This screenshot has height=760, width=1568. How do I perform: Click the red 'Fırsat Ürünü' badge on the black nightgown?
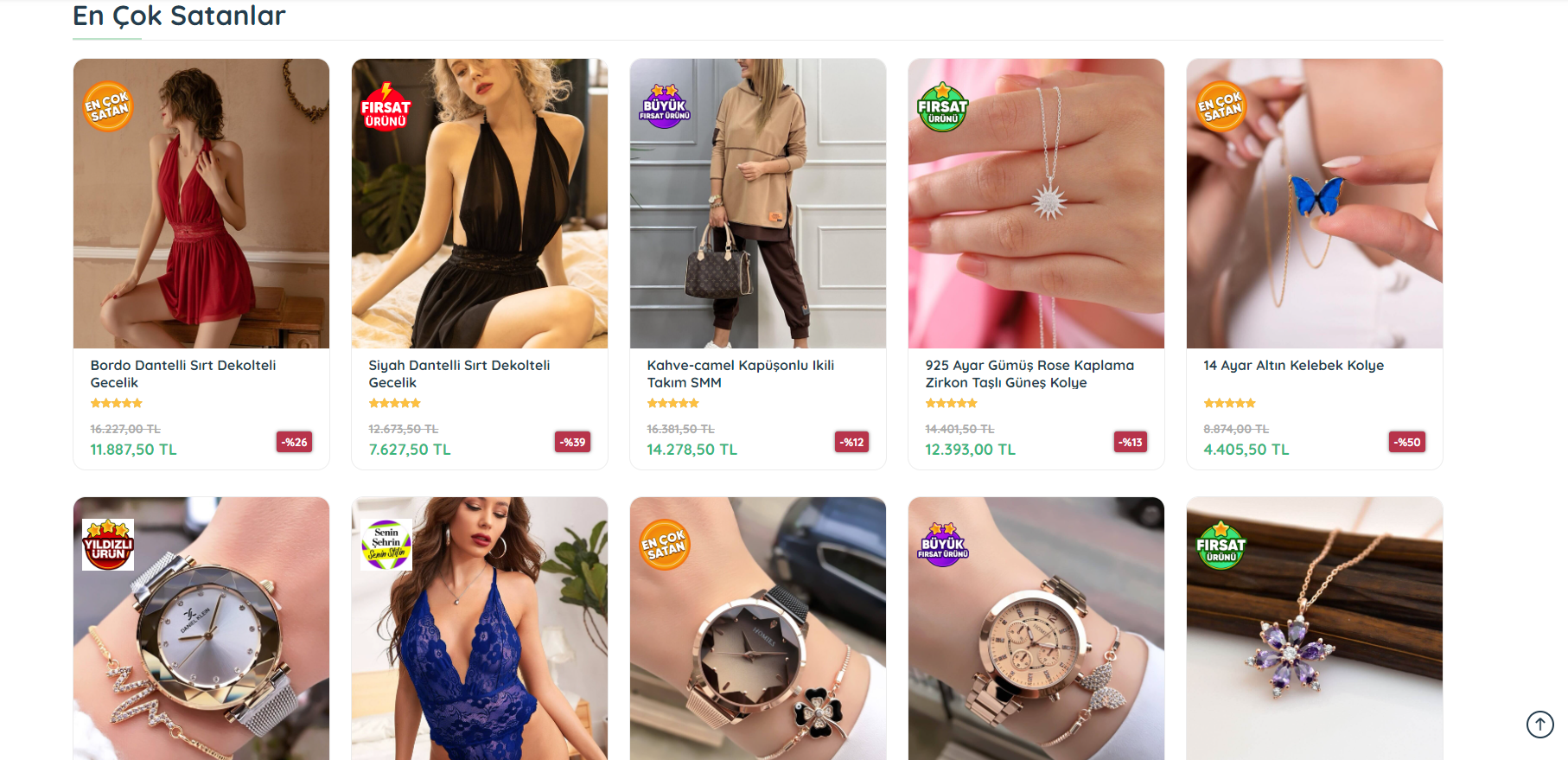coord(386,106)
